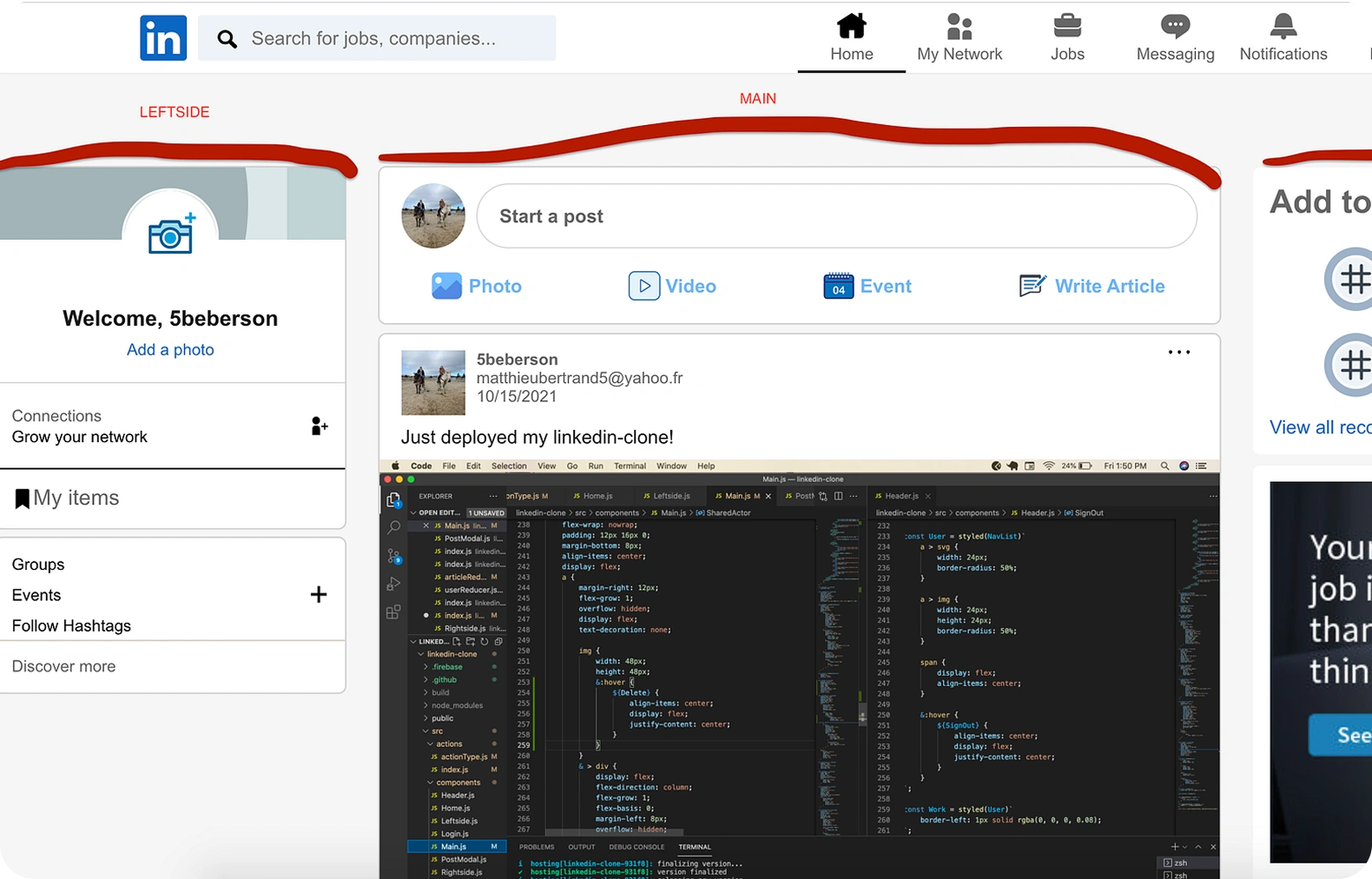This screenshot has height=879, width=1372.
Task: Go to the Home tab
Action: pos(852,38)
